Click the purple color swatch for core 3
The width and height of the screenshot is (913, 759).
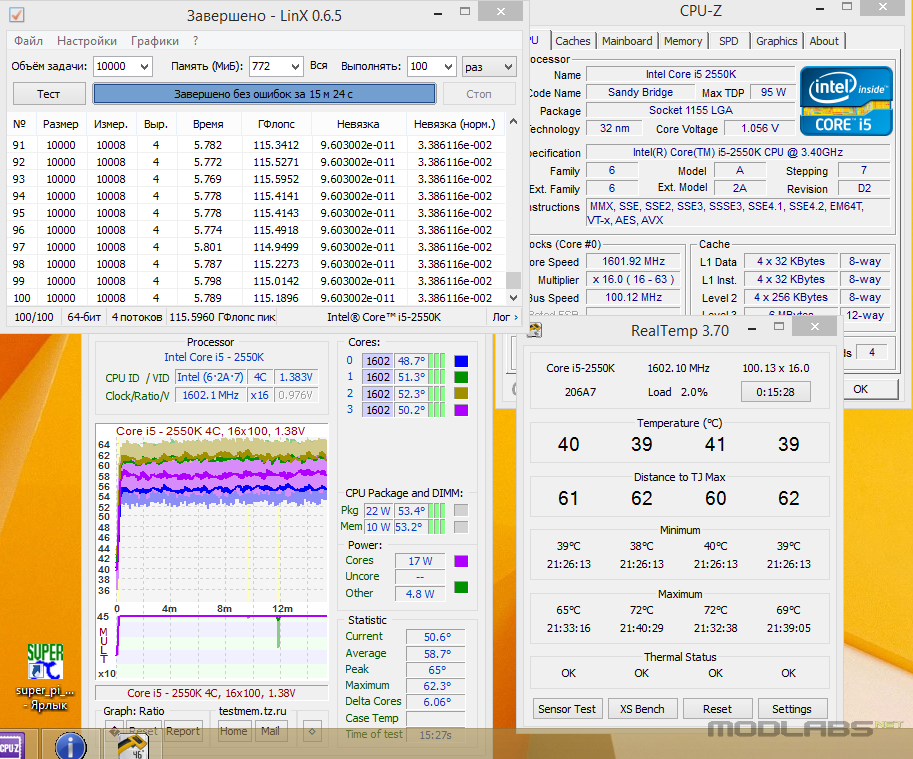click(461, 410)
